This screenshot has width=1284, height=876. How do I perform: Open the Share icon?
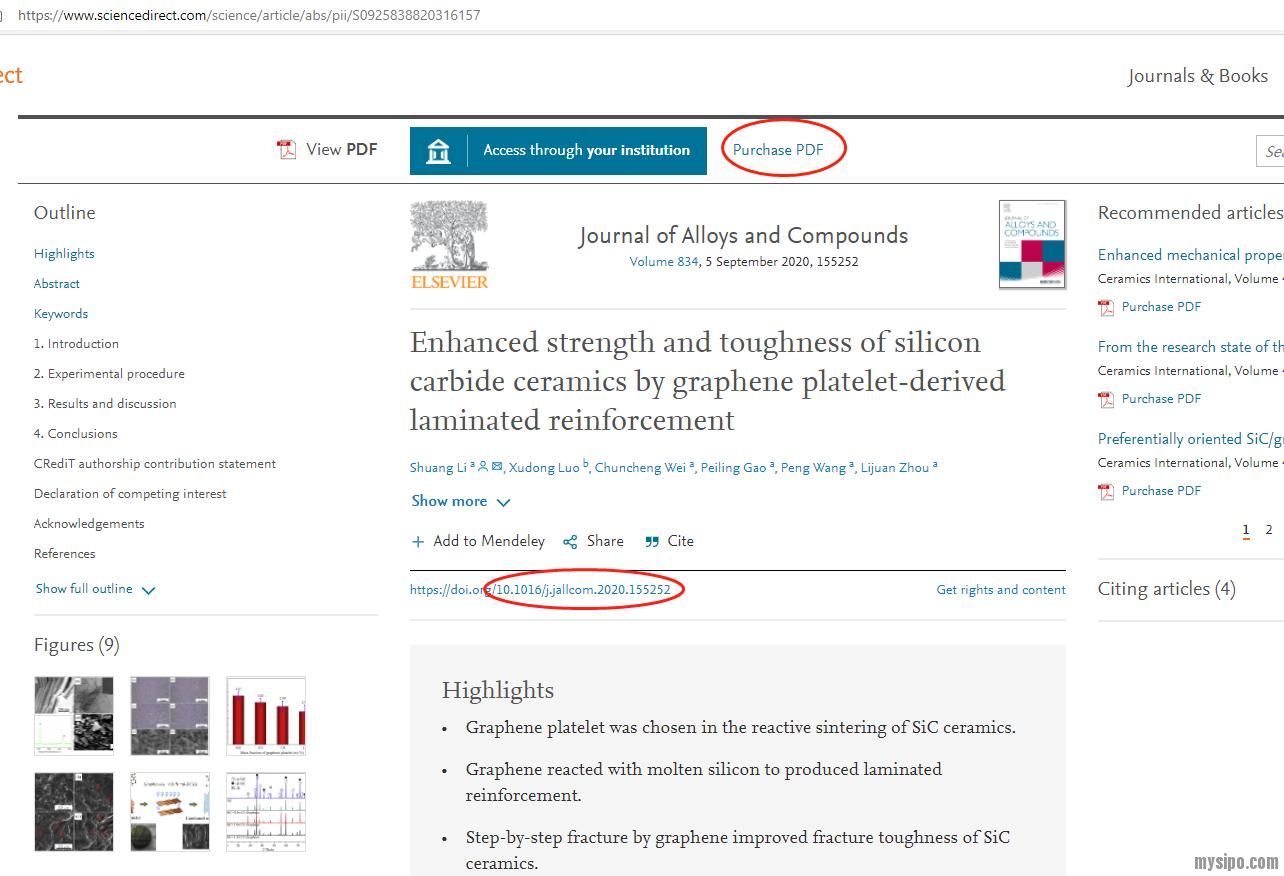571,540
